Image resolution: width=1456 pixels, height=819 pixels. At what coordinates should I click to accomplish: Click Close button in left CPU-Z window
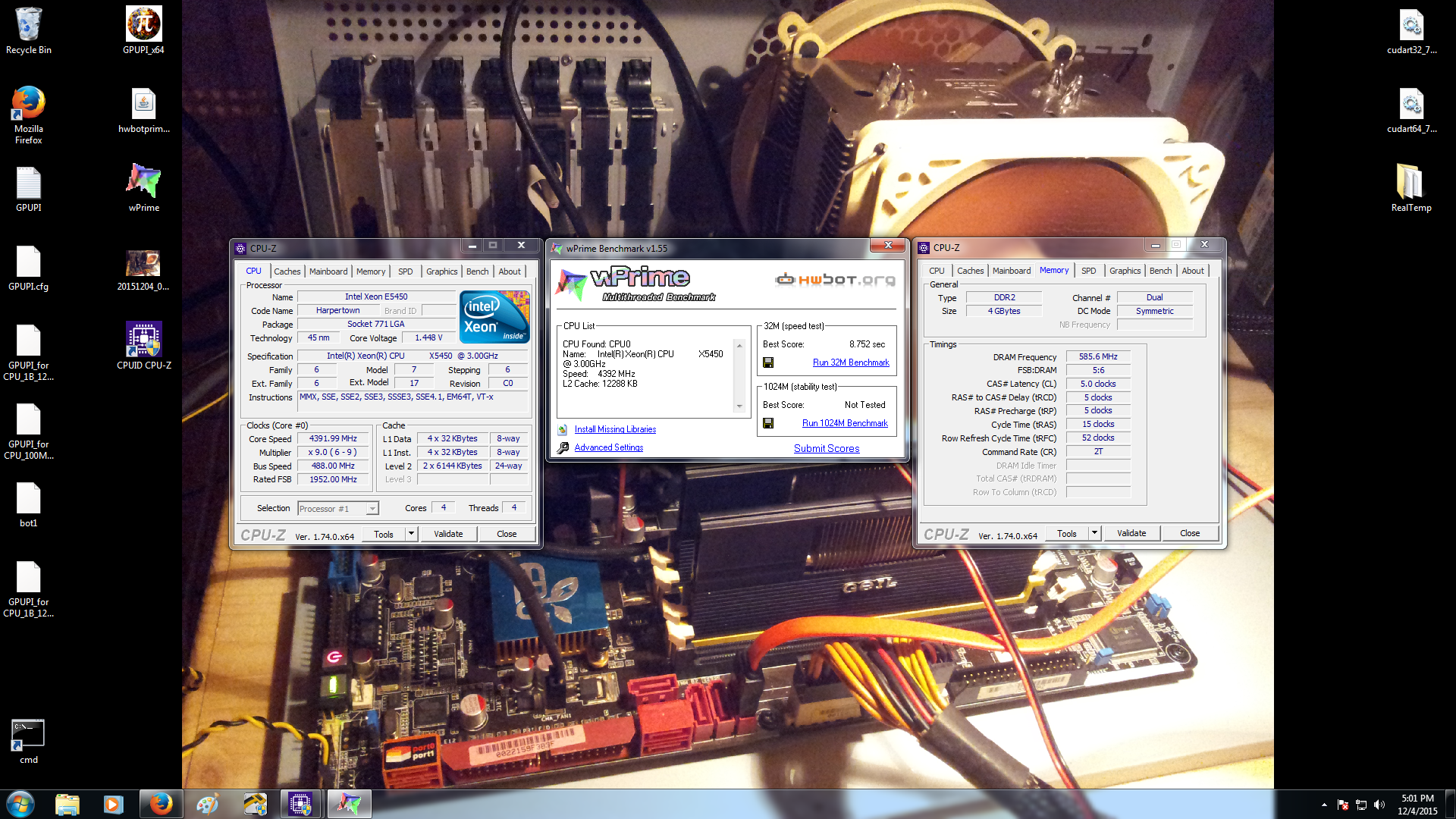point(507,534)
